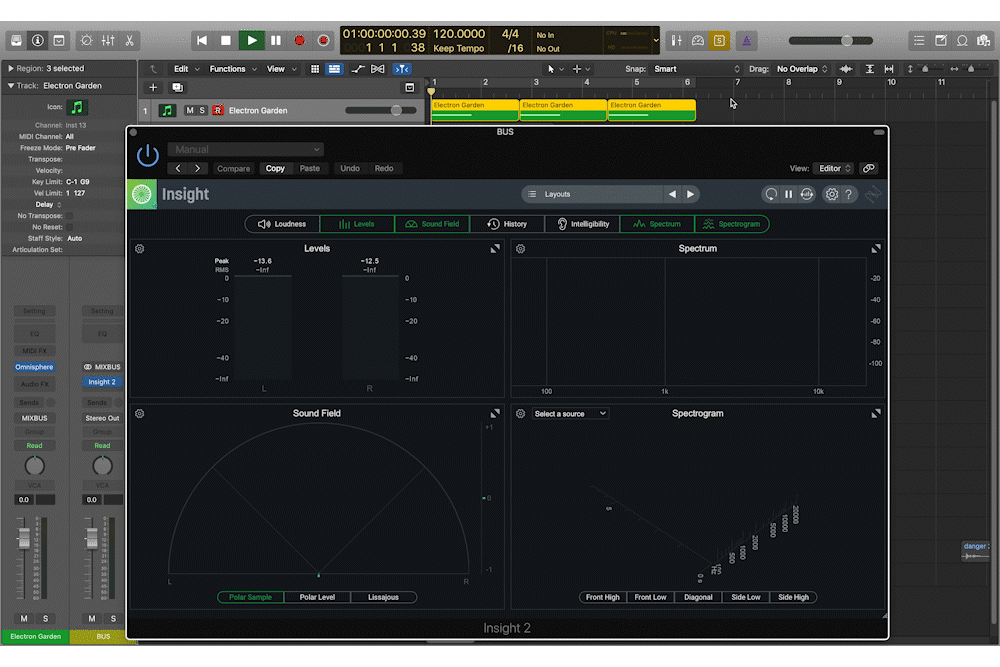Pause the Insight meter display
Screen dimensions: 1000x667
tap(789, 194)
